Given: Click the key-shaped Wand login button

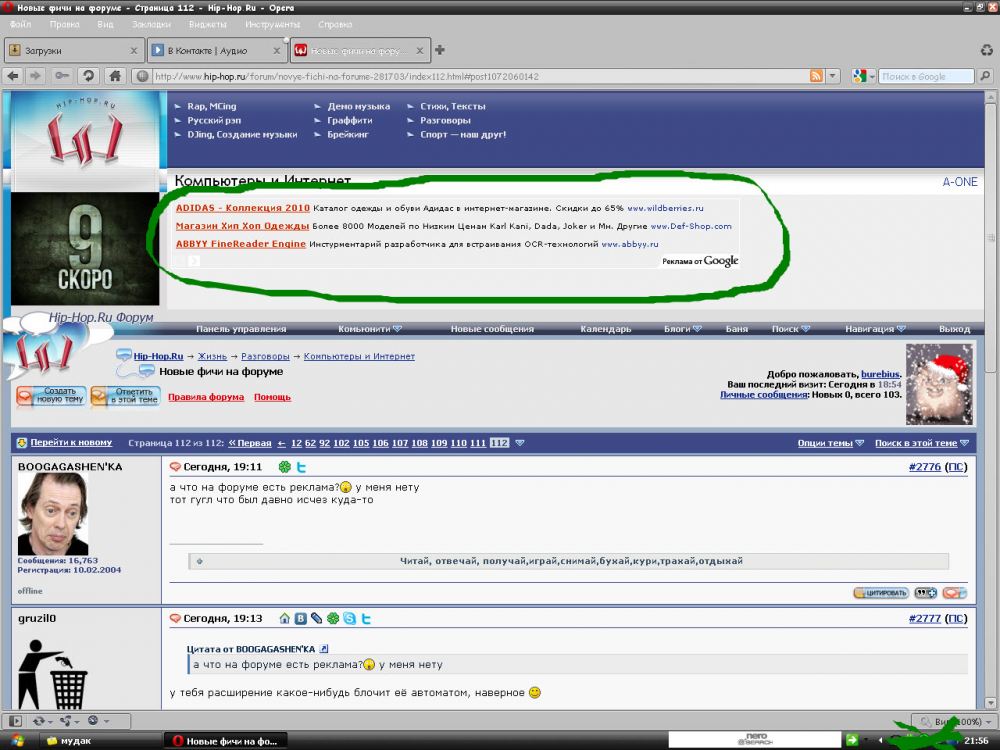Looking at the screenshot, I should [x=61, y=76].
